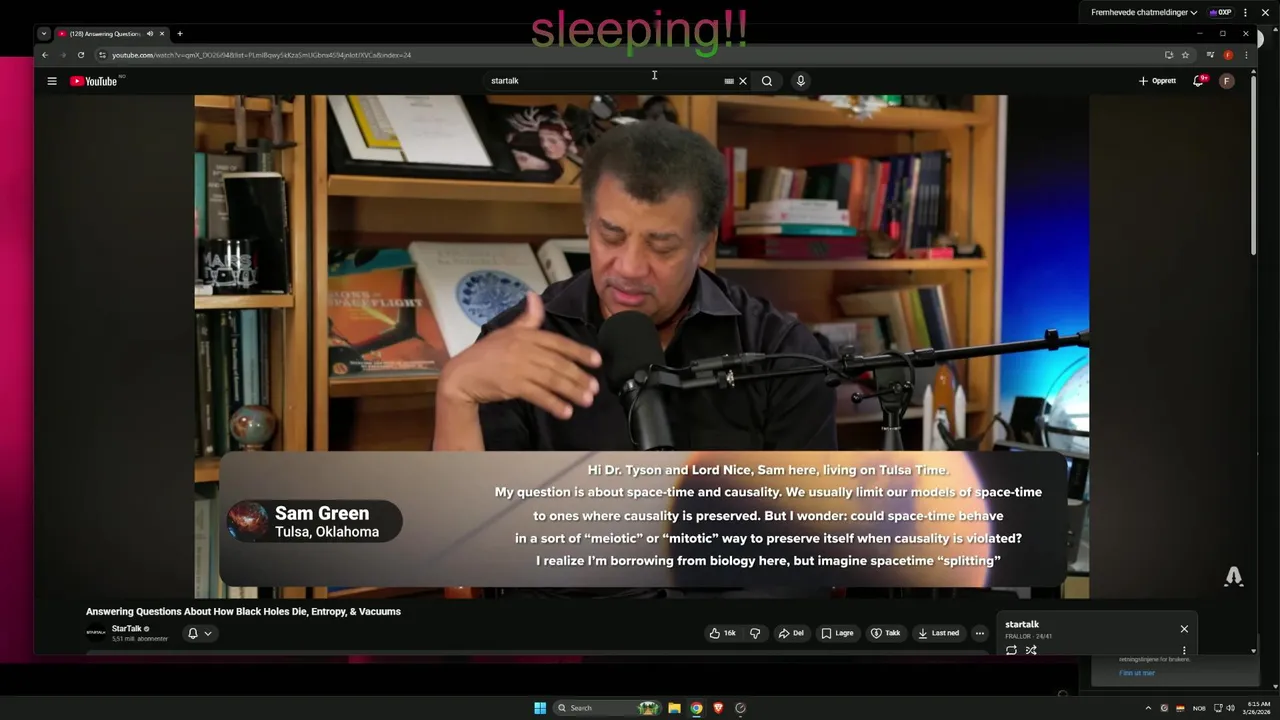The image size is (1280, 720).
Task: Open the on-screen keyboard icon in search
Action: [729, 81]
